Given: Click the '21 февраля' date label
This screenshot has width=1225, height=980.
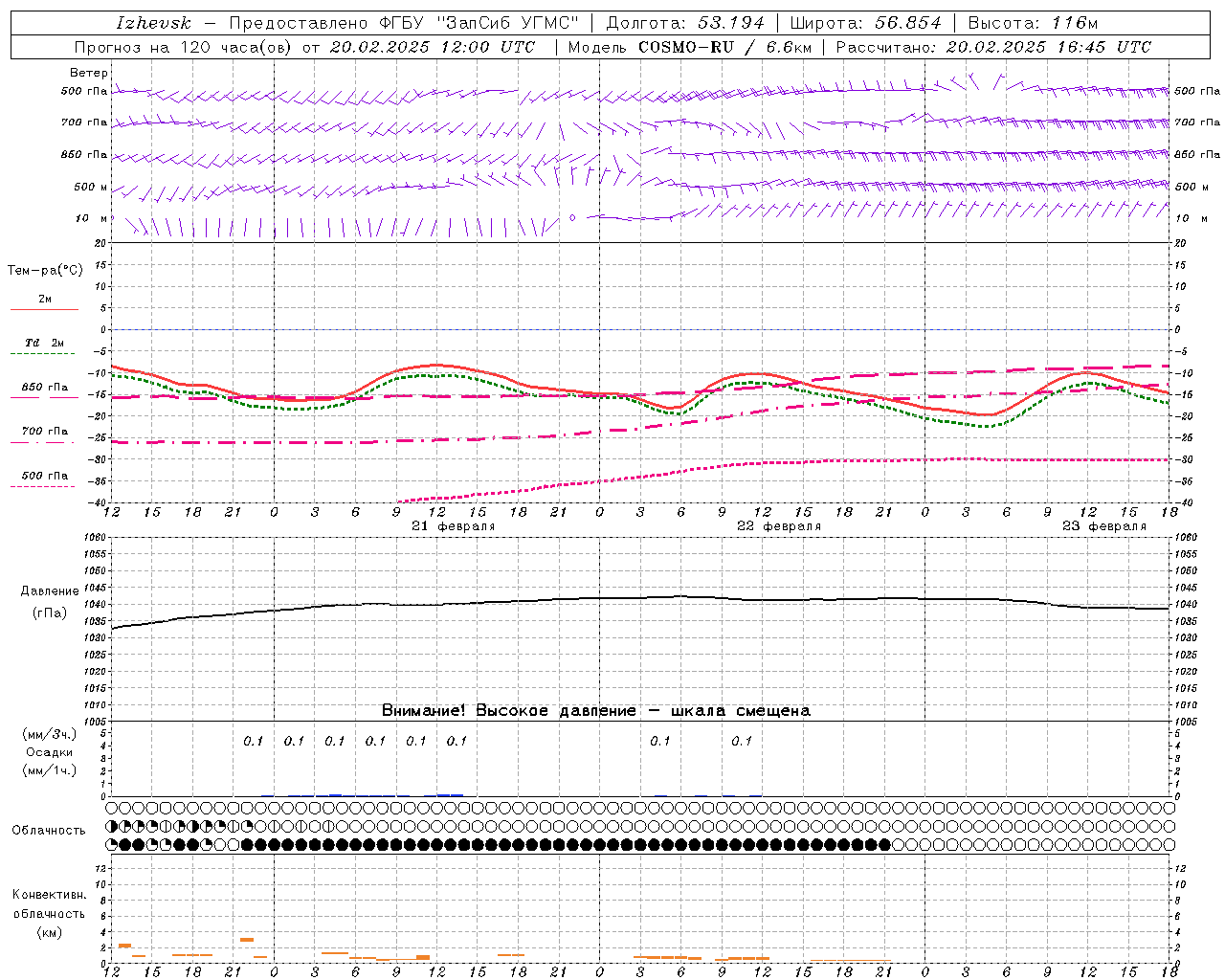Looking at the screenshot, I should pyautogui.click(x=454, y=526).
